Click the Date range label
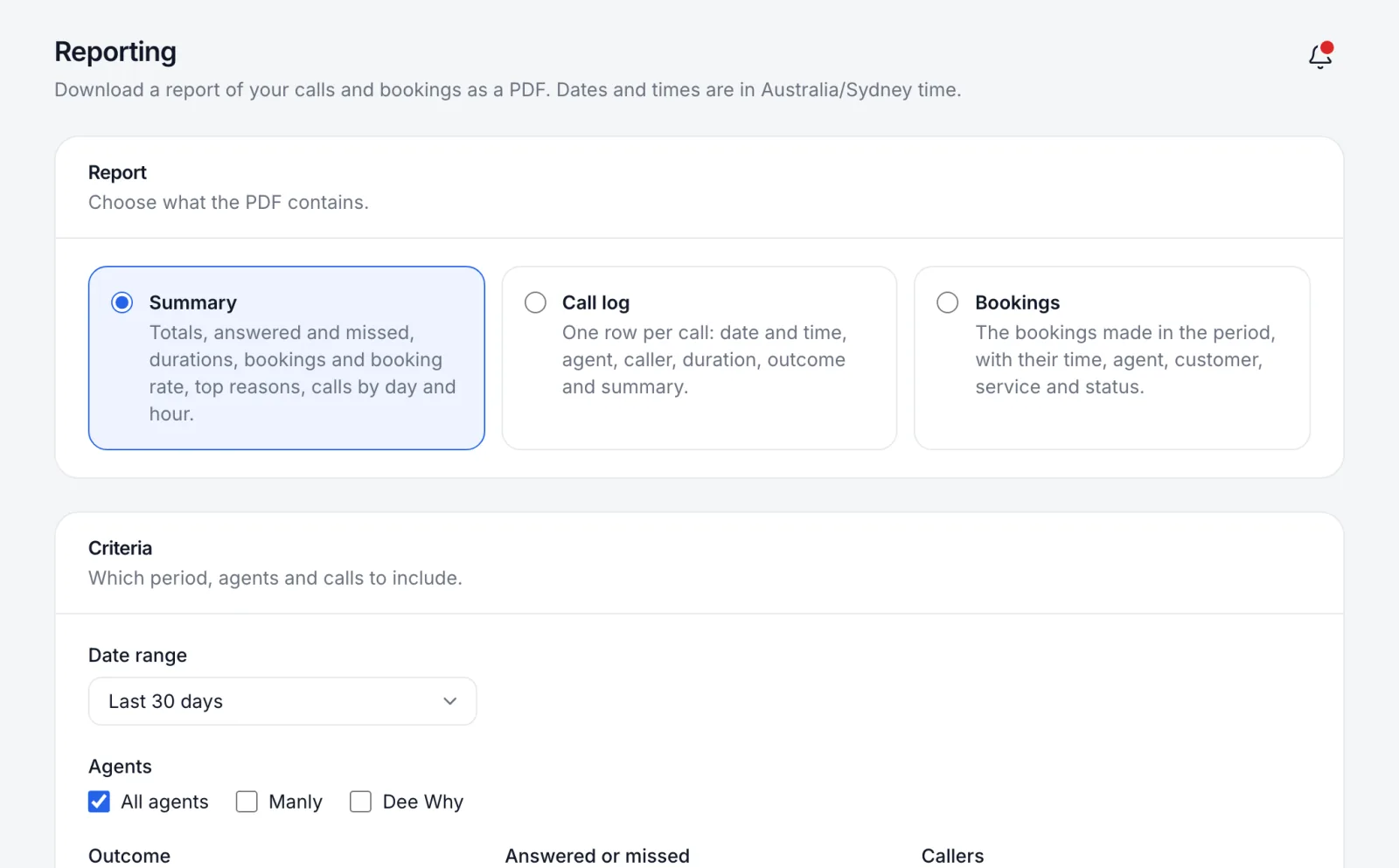1399x868 pixels. [x=137, y=656]
